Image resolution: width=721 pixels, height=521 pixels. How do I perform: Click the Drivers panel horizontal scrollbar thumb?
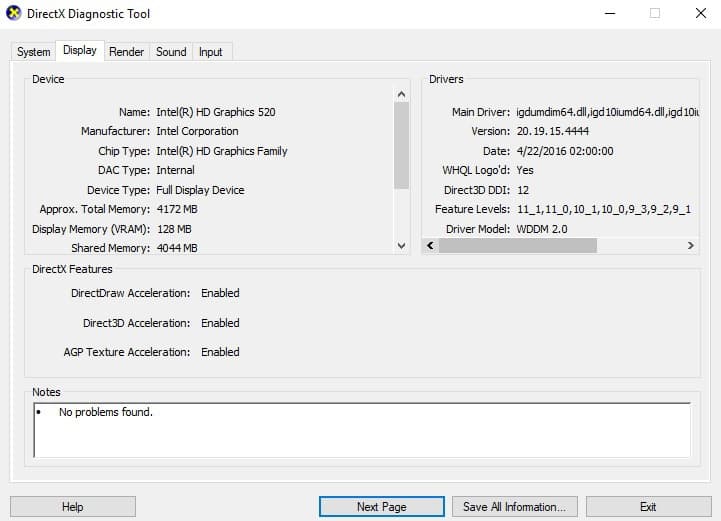coord(518,246)
